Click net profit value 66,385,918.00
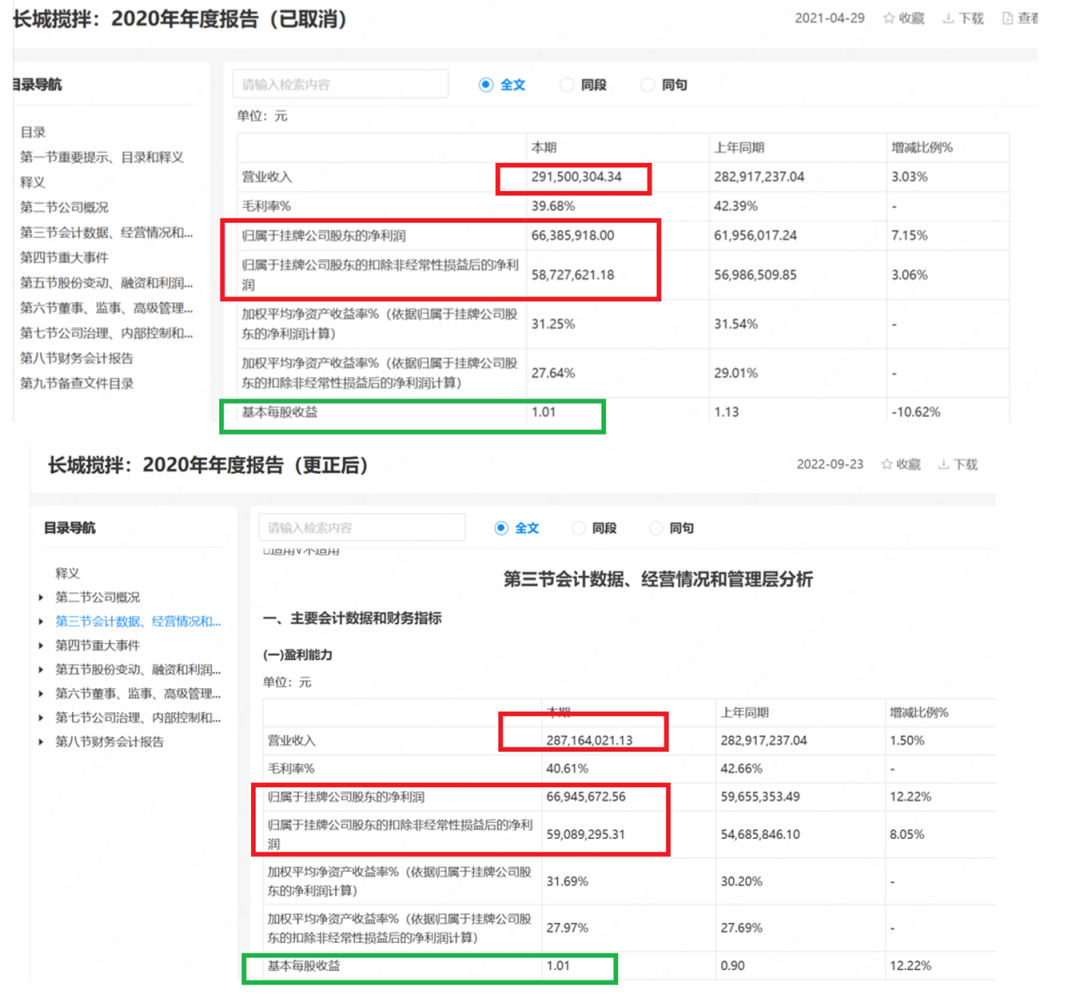This screenshot has width=1080, height=998. tap(572, 236)
